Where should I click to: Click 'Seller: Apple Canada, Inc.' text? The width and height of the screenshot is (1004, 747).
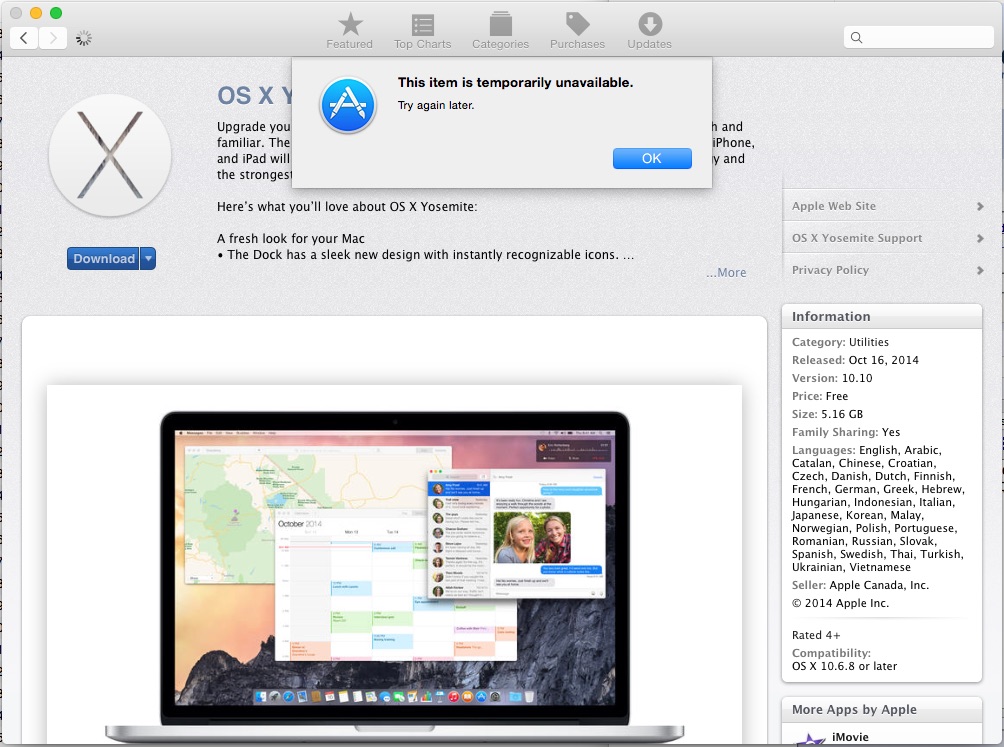[x=860, y=585]
